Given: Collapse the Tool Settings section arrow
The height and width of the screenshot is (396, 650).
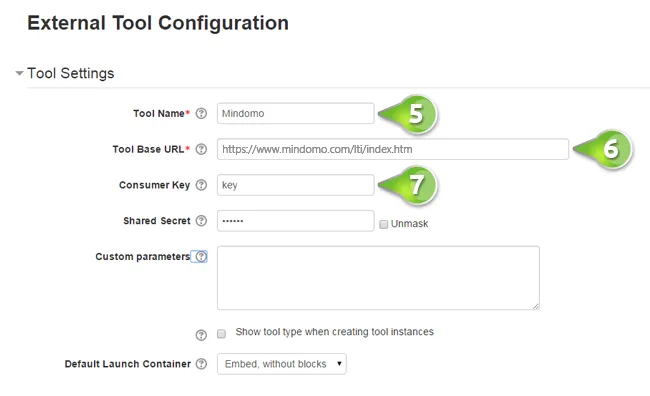Looking at the screenshot, I should pyautogui.click(x=19, y=73).
